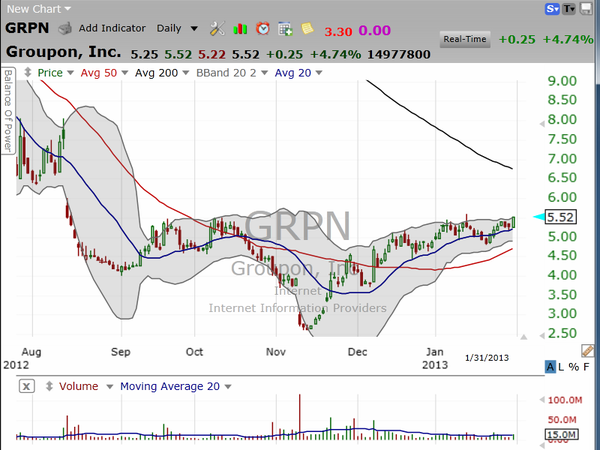Open the chart tools wrench-and-screwdriver icon
The image size is (600, 450).
(x=217, y=29)
